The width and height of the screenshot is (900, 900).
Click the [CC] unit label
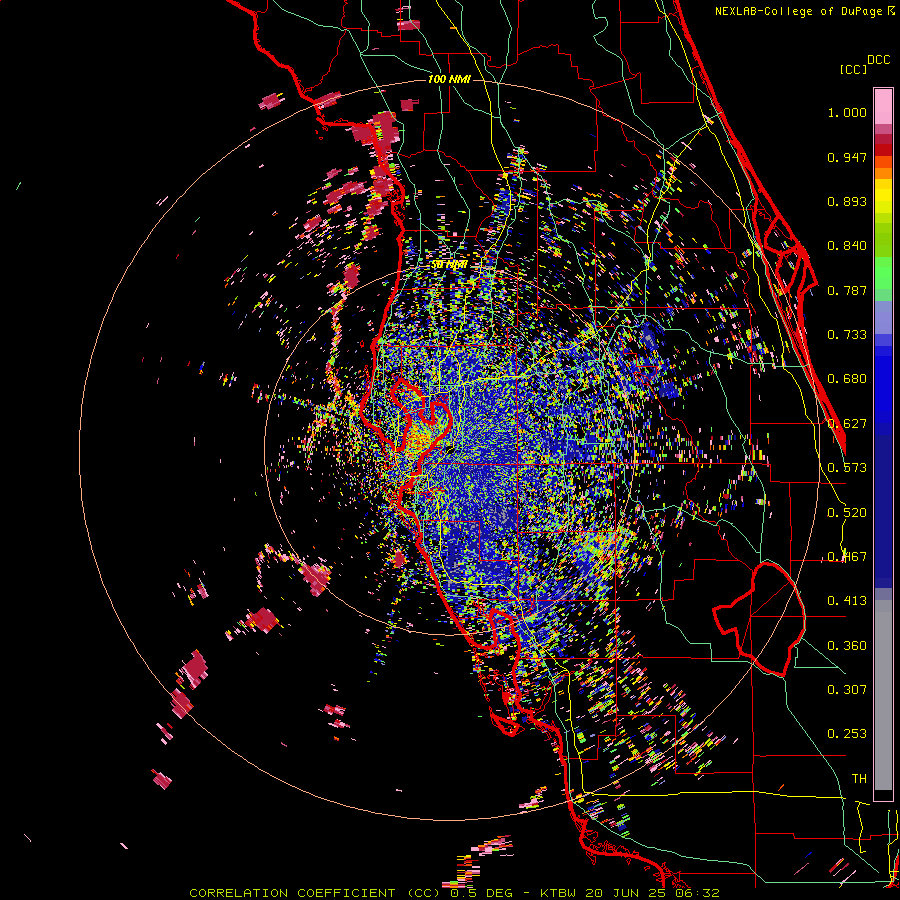coord(853,69)
